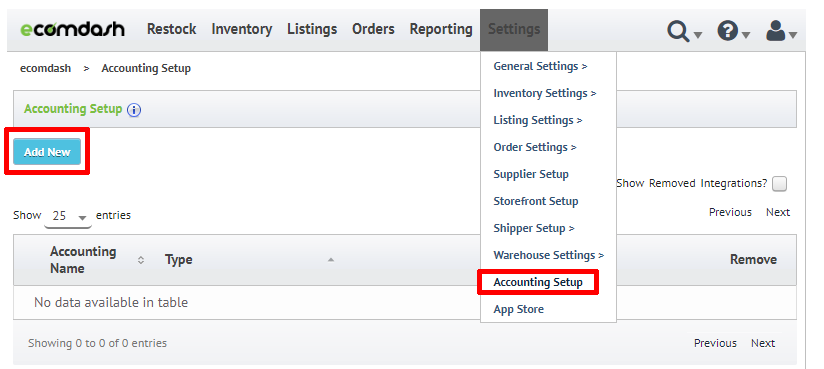The image size is (824, 369).
Task: Toggle Show Removed Integrations checkbox
Action: click(x=779, y=184)
